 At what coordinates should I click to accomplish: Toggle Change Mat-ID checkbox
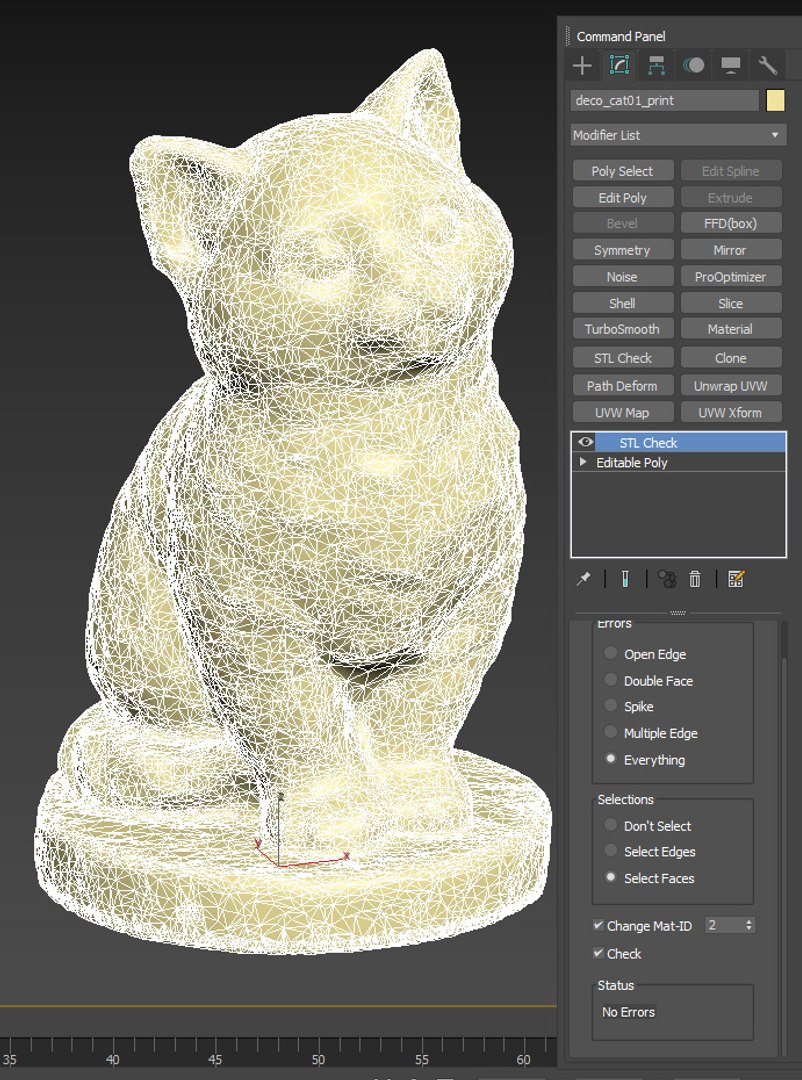[598, 925]
